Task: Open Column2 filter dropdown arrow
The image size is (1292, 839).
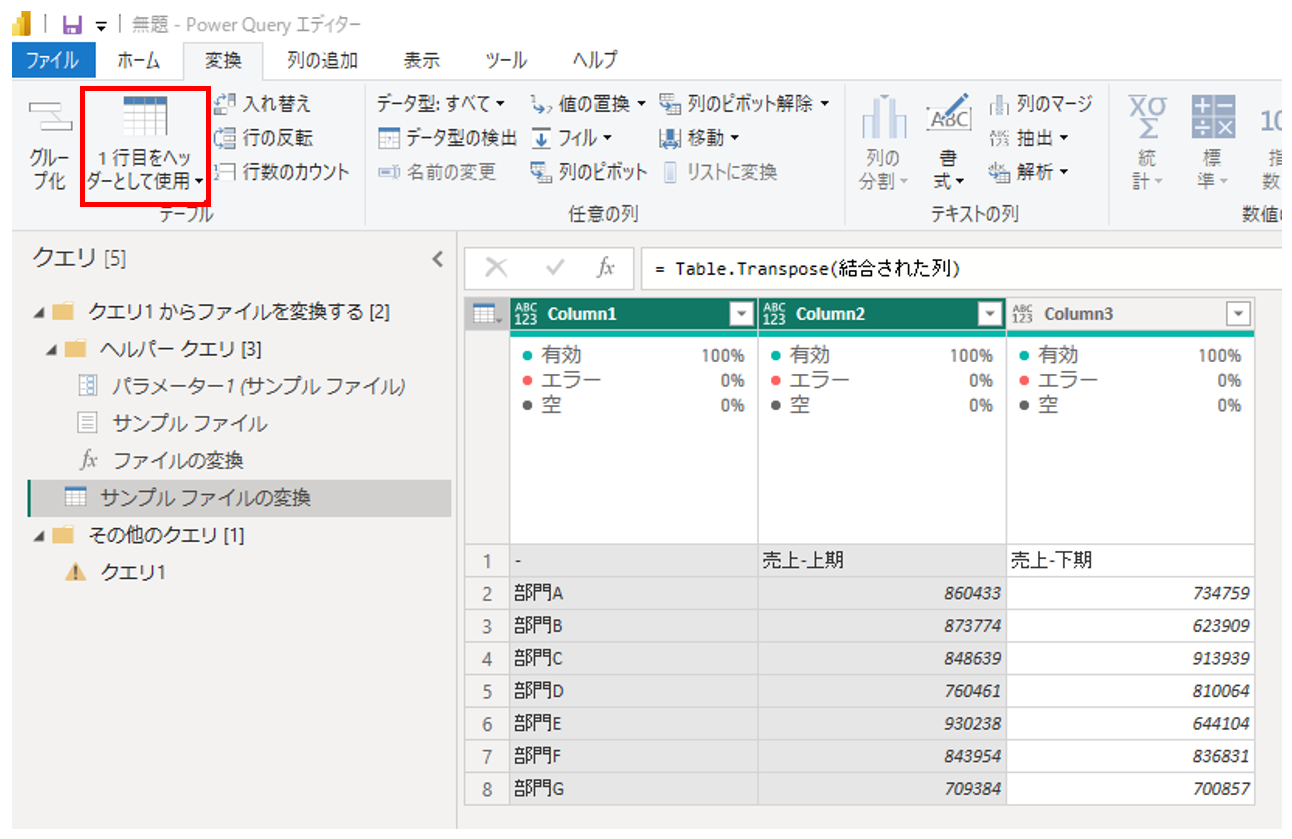Action: [x=990, y=314]
